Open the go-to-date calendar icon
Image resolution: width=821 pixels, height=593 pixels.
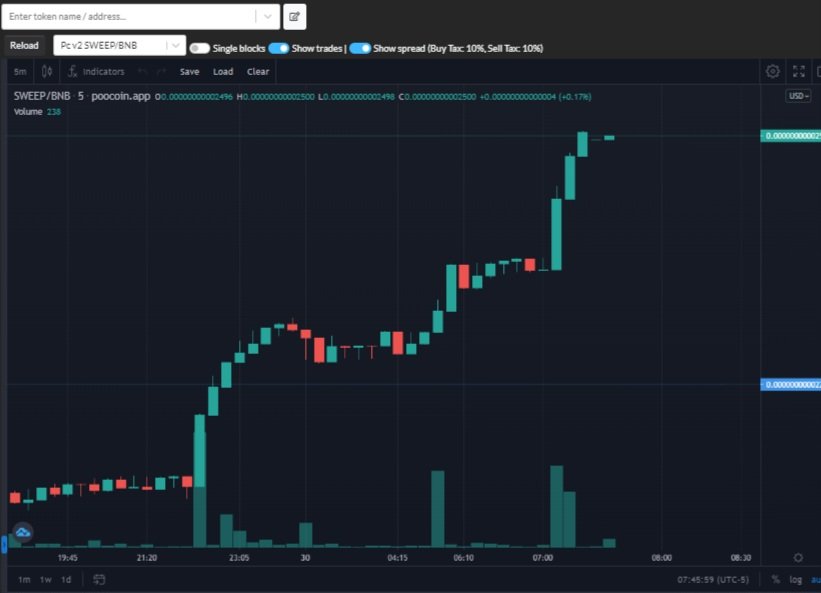tap(99, 579)
